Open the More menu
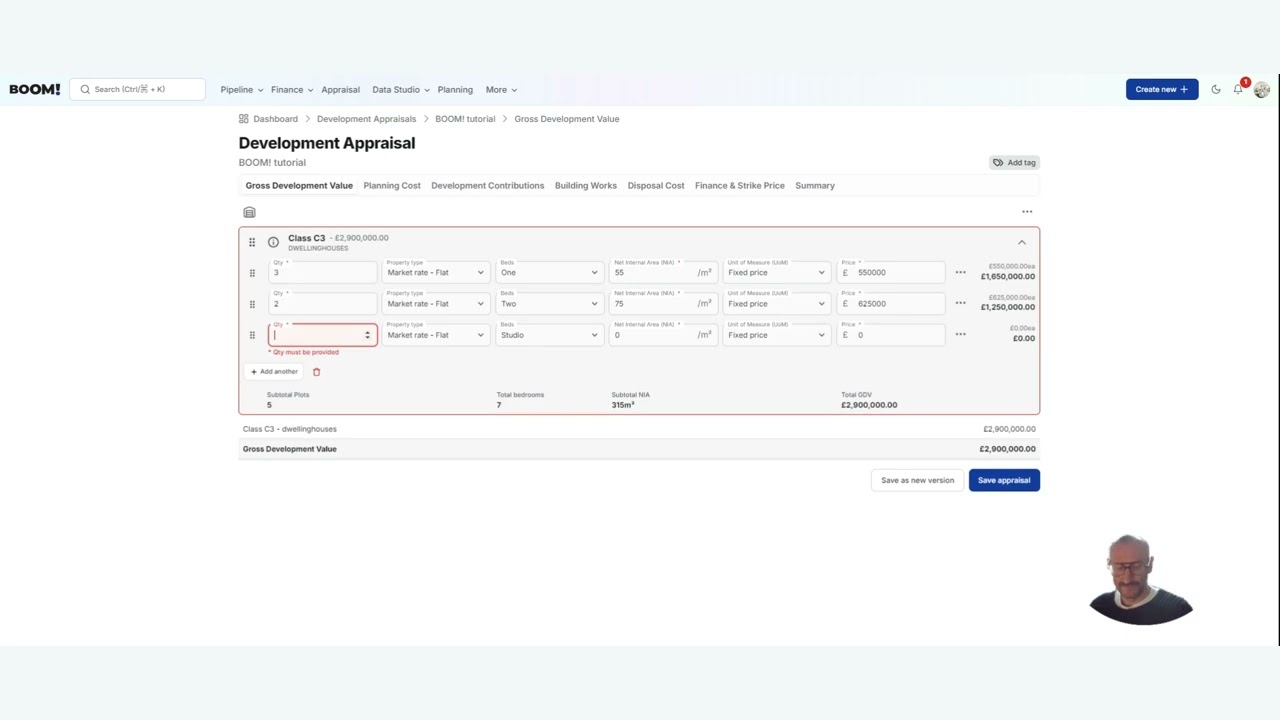 click(501, 90)
